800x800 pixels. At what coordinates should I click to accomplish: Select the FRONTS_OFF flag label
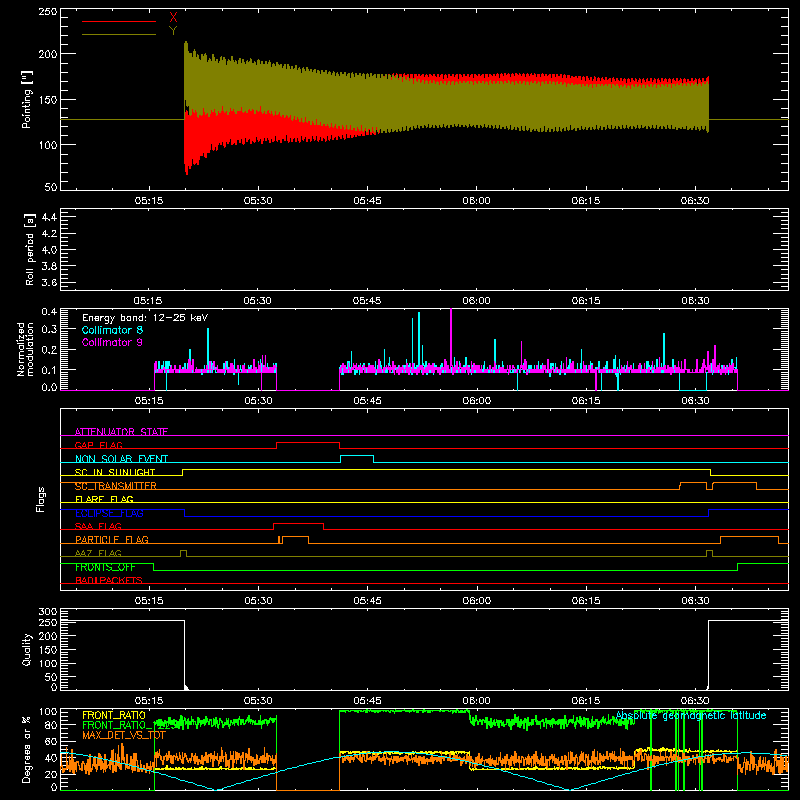(105, 567)
